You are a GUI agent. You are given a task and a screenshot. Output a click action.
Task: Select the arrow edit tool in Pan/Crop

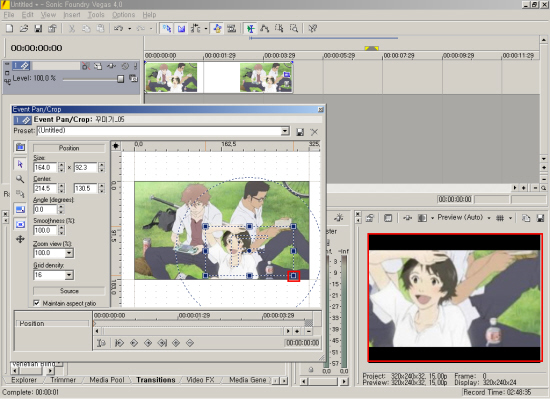[20, 164]
